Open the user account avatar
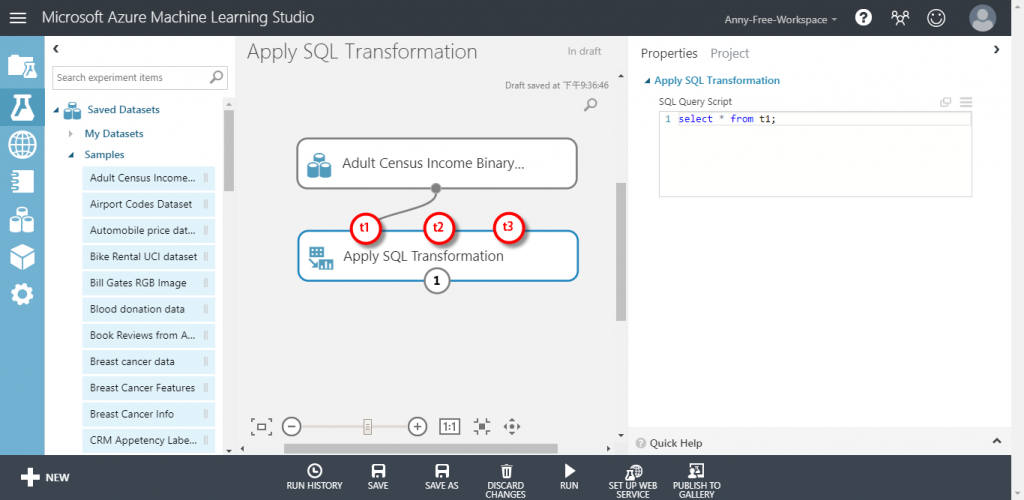 pos(982,18)
